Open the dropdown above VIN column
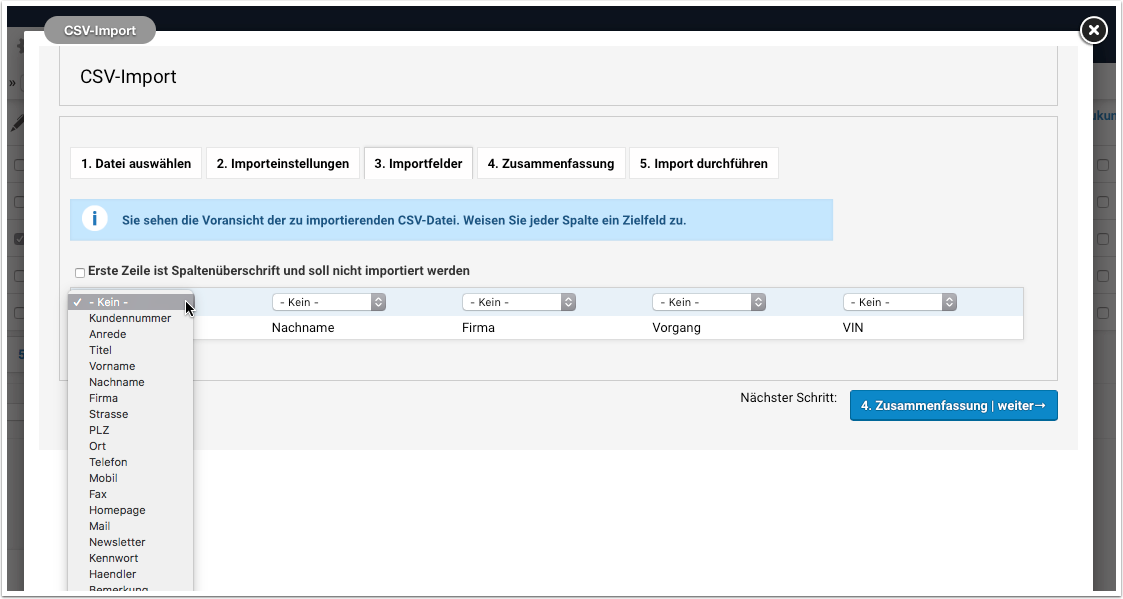This screenshot has width=1123, height=599. point(900,302)
